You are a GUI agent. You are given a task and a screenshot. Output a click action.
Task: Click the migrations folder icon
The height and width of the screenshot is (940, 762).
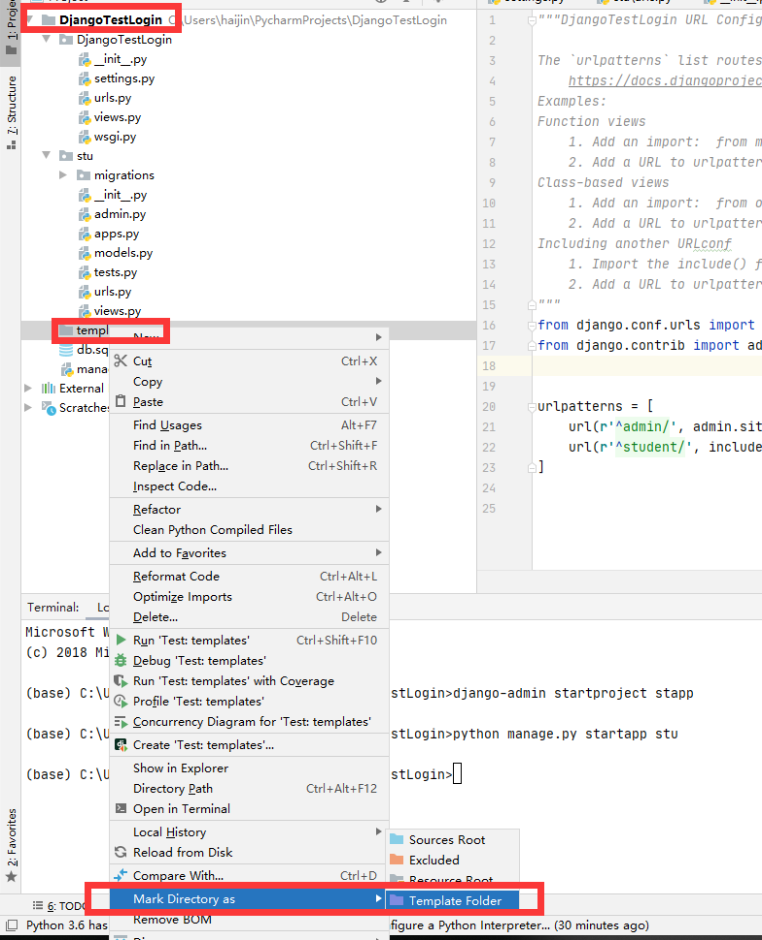click(x=84, y=175)
